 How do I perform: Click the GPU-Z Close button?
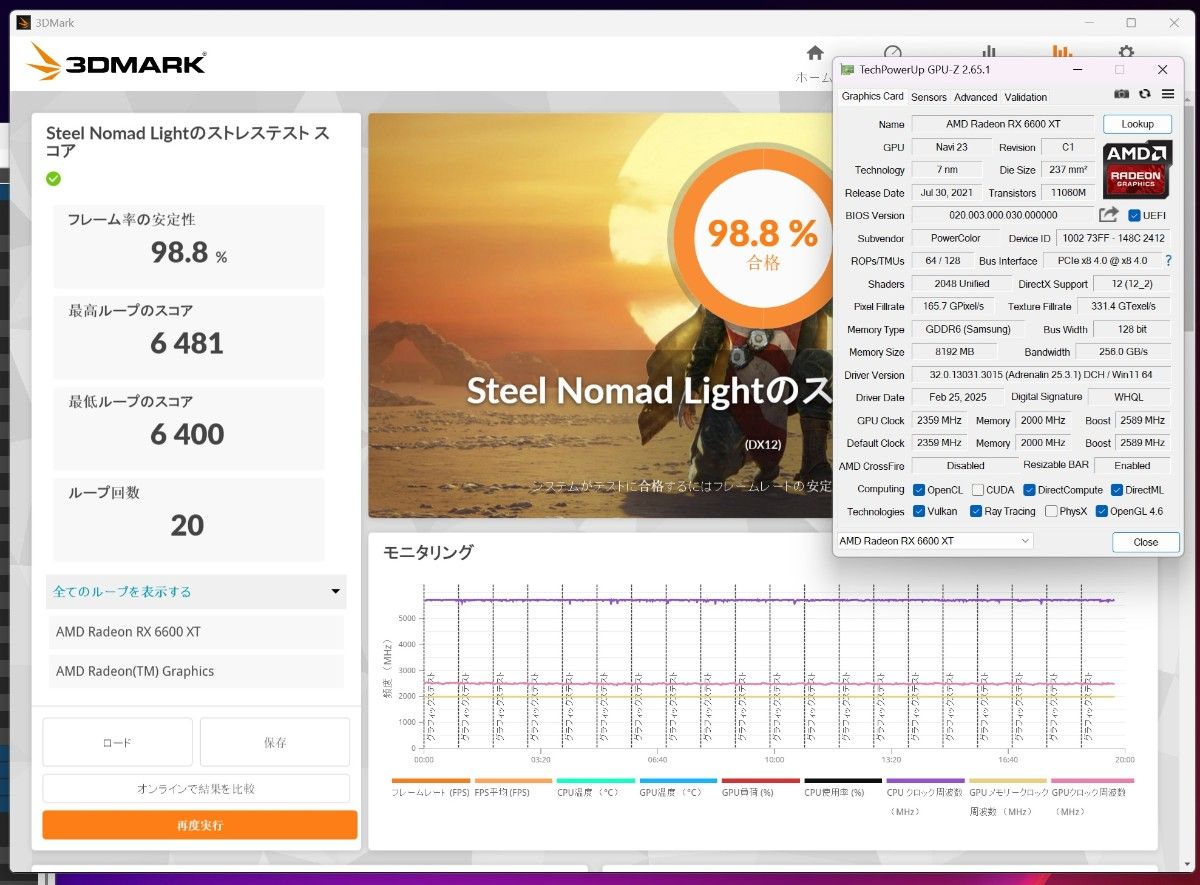click(x=1146, y=542)
